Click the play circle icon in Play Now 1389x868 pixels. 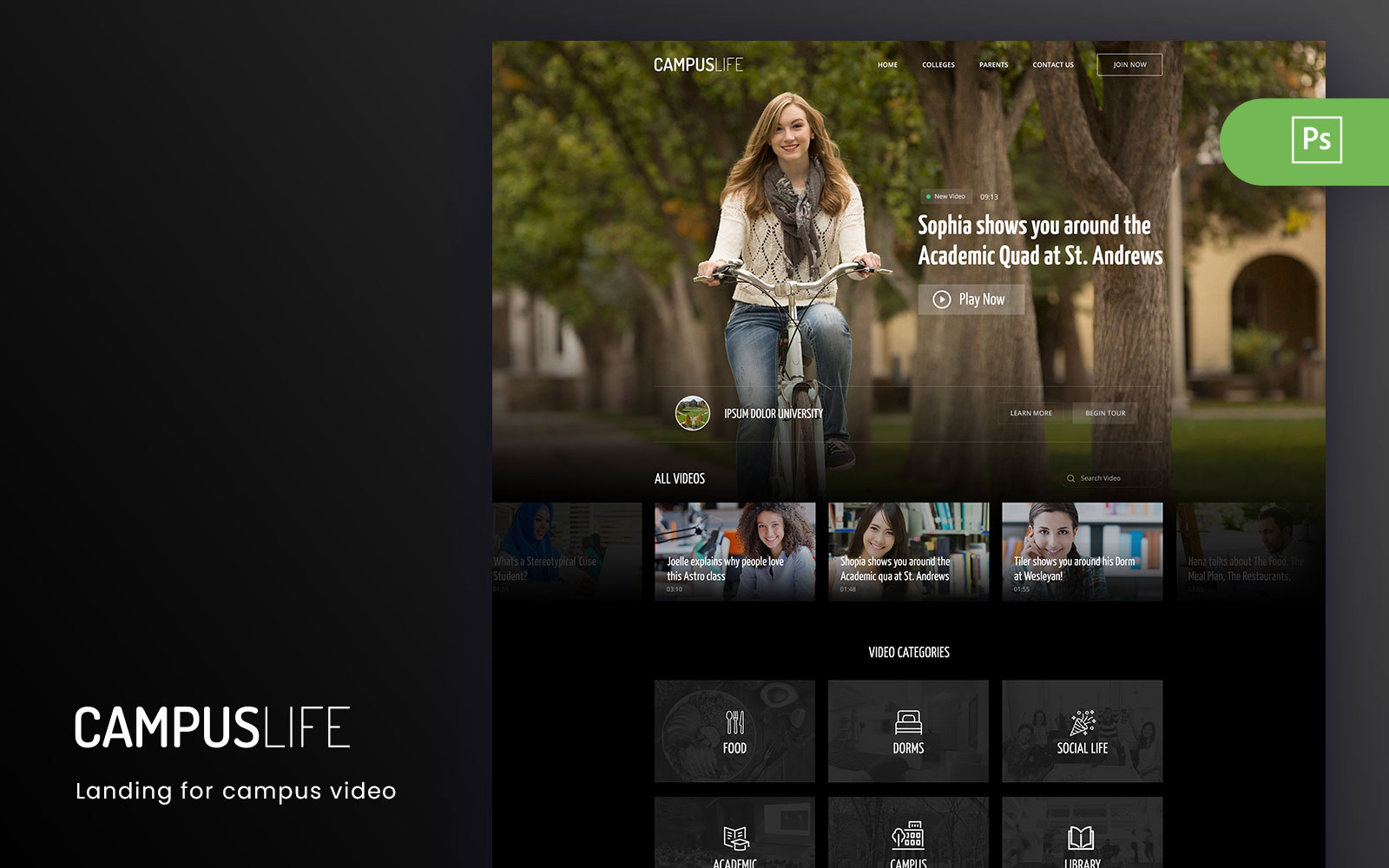click(x=941, y=299)
